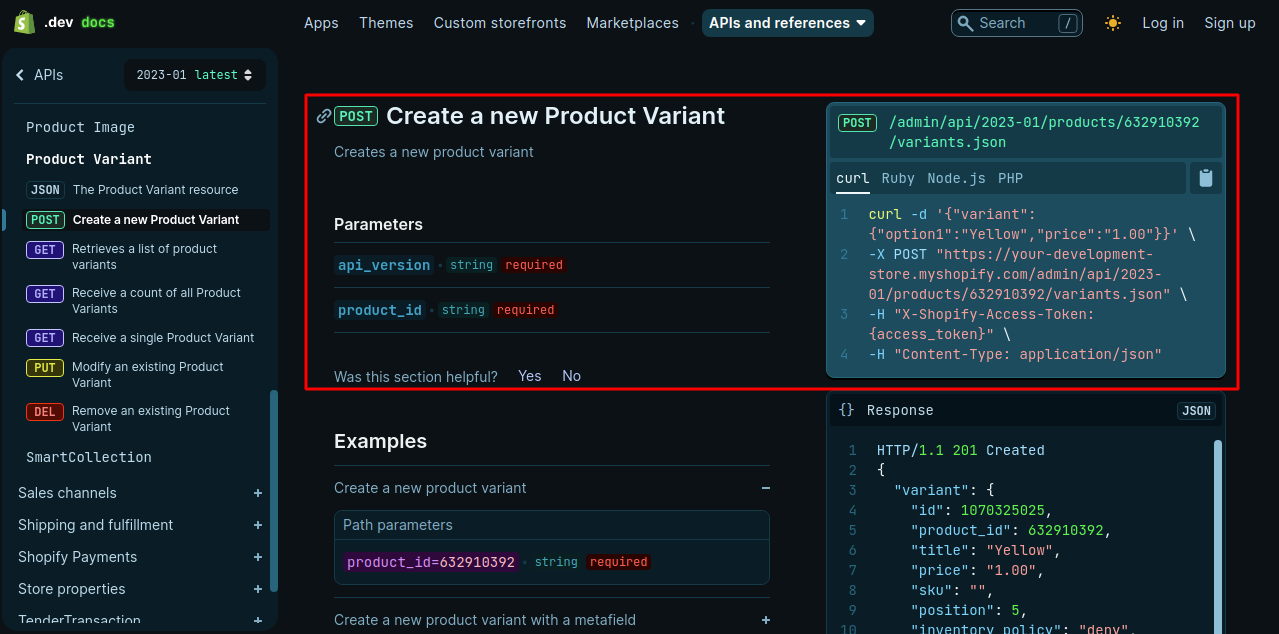Click the sidebar vertical scrollbar
Viewport: 1279px width, 634px height.
(274, 491)
